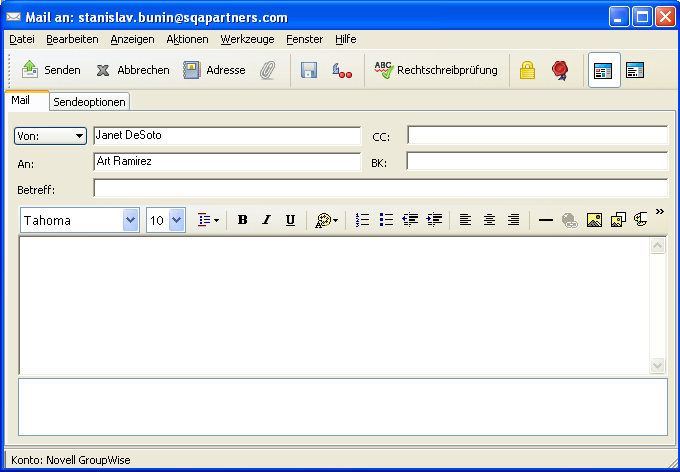Viewport: 680px width, 472px height.
Task: Open the Hilfe menu
Action: point(346,39)
